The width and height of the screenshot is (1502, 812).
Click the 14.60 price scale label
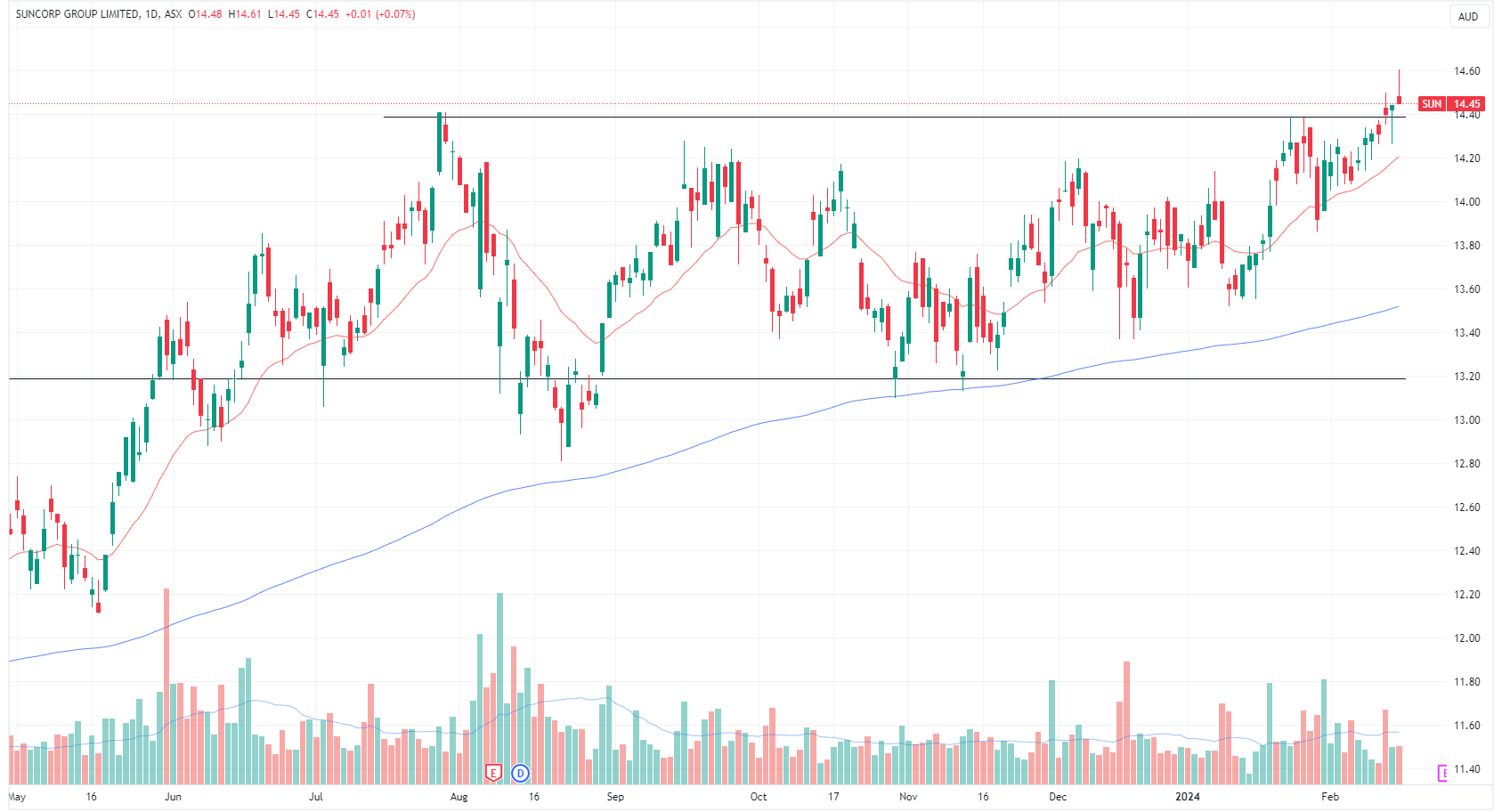tap(1466, 71)
